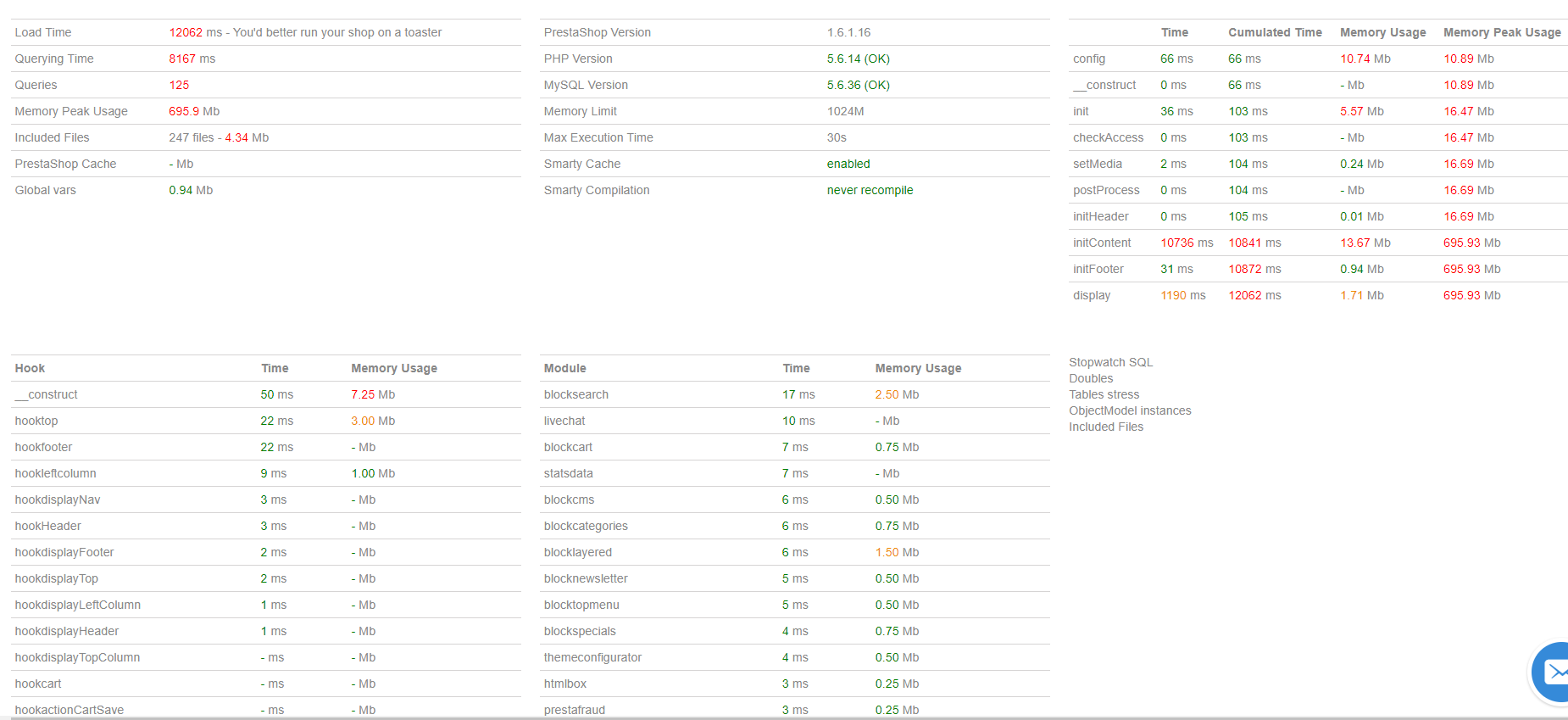This screenshot has width=1568, height=720.
Task: Select the hookdisplayHeader row label
Action: (67, 631)
